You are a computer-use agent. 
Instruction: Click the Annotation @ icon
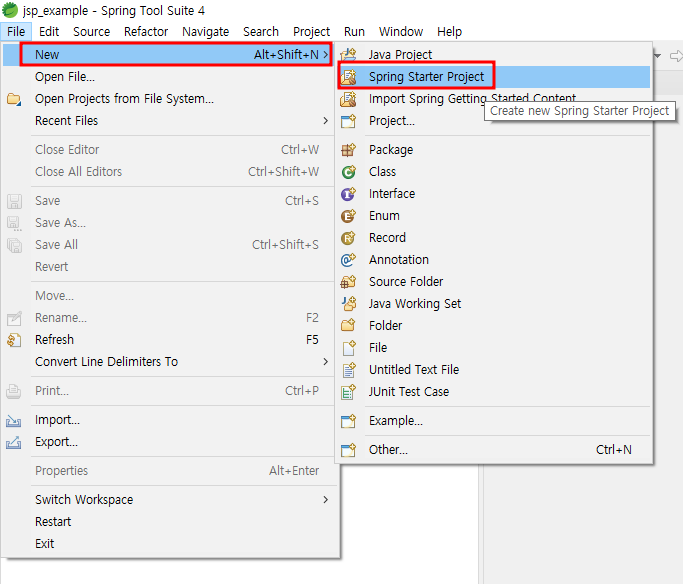tap(348, 260)
